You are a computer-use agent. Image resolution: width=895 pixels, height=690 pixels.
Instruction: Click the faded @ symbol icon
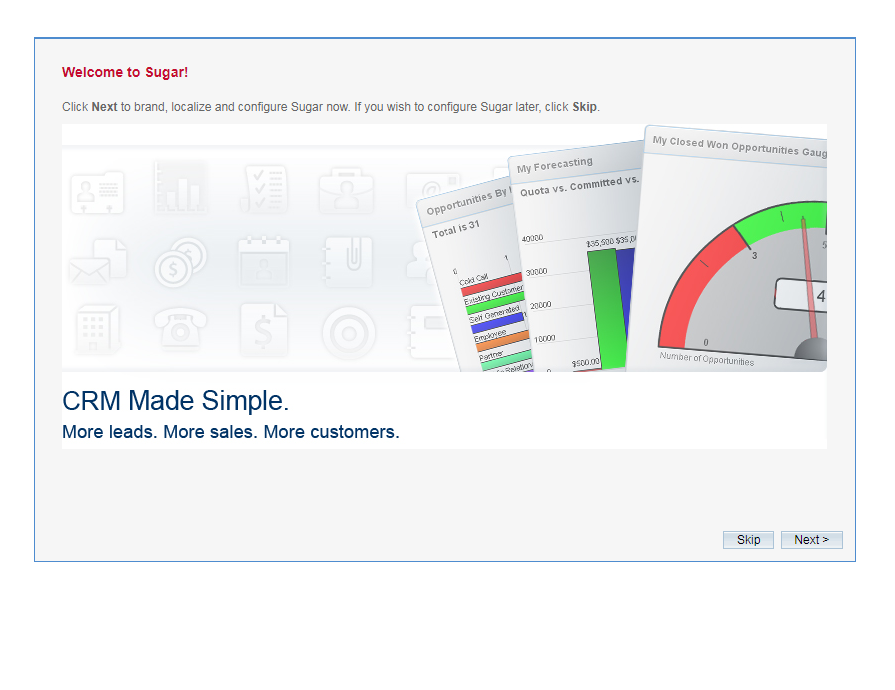[431, 190]
